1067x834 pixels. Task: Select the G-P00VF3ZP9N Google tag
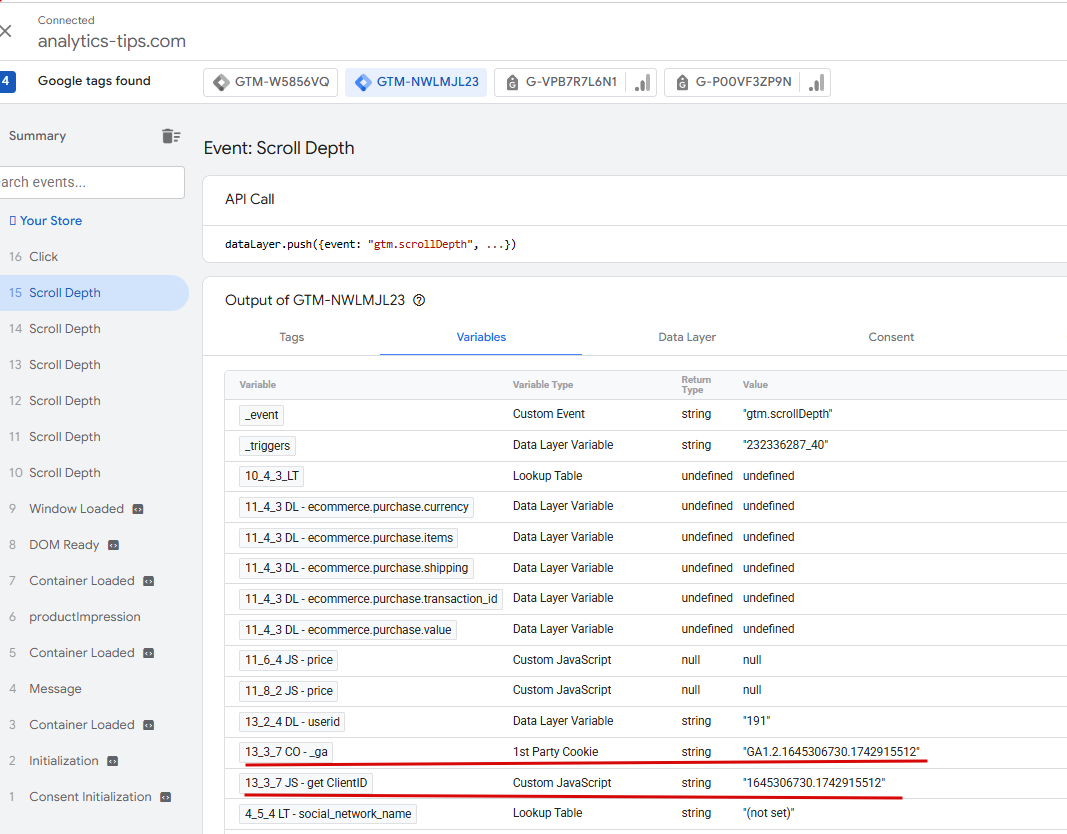click(x=747, y=82)
